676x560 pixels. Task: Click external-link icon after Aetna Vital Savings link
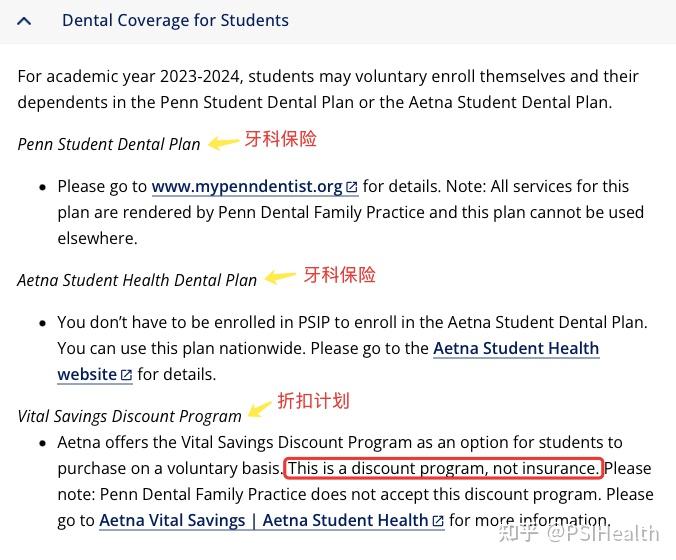point(438,521)
